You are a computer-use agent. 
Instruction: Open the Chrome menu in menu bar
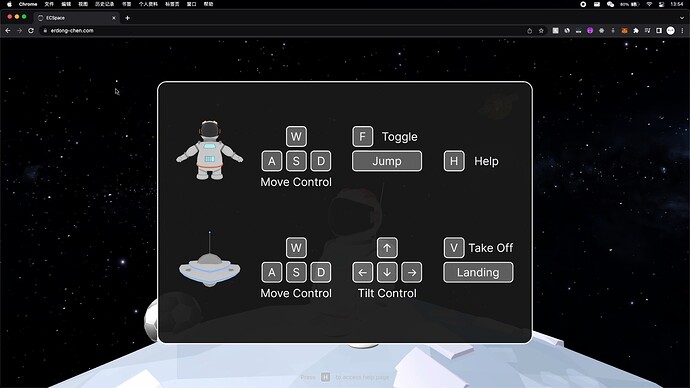[28, 4]
